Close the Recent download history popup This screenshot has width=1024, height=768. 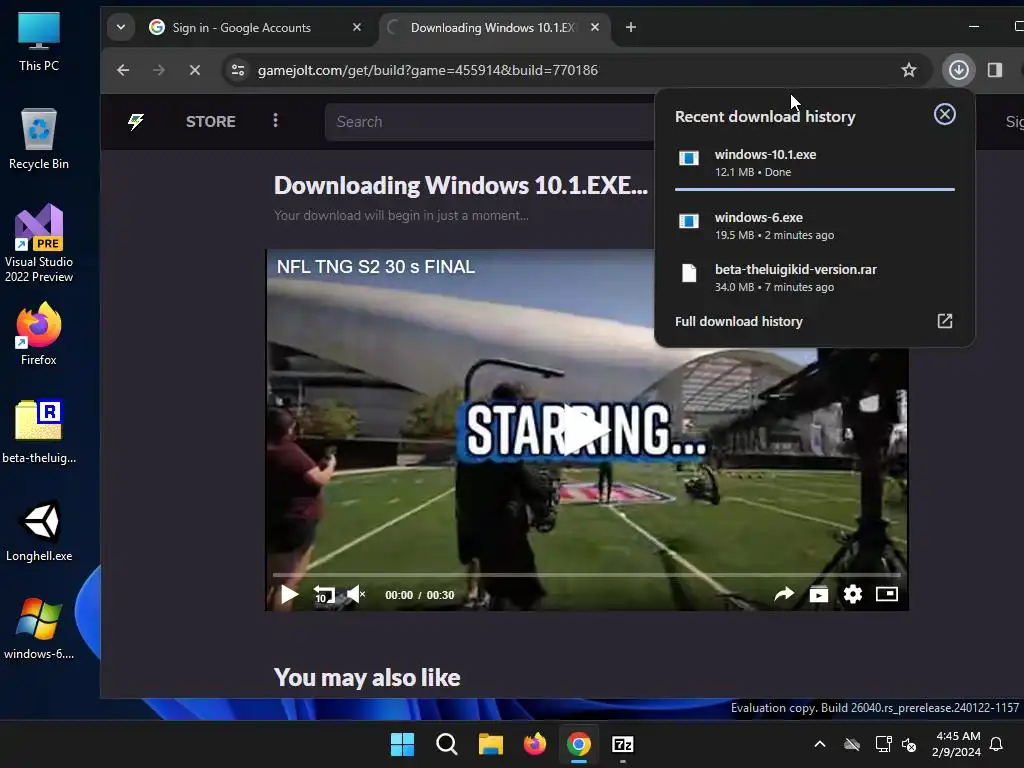tap(944, 115)
